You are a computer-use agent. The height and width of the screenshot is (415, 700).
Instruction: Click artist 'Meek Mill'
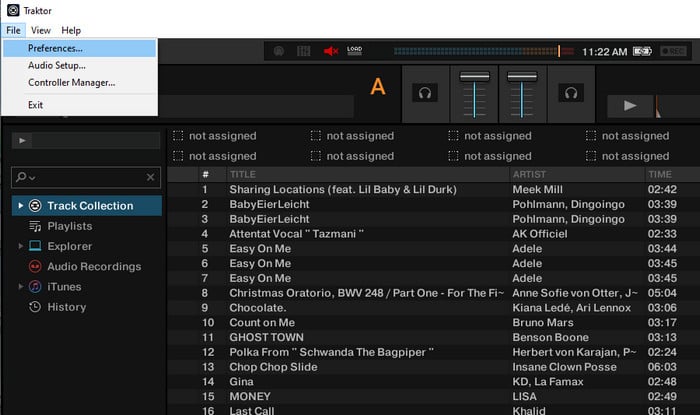538,190
